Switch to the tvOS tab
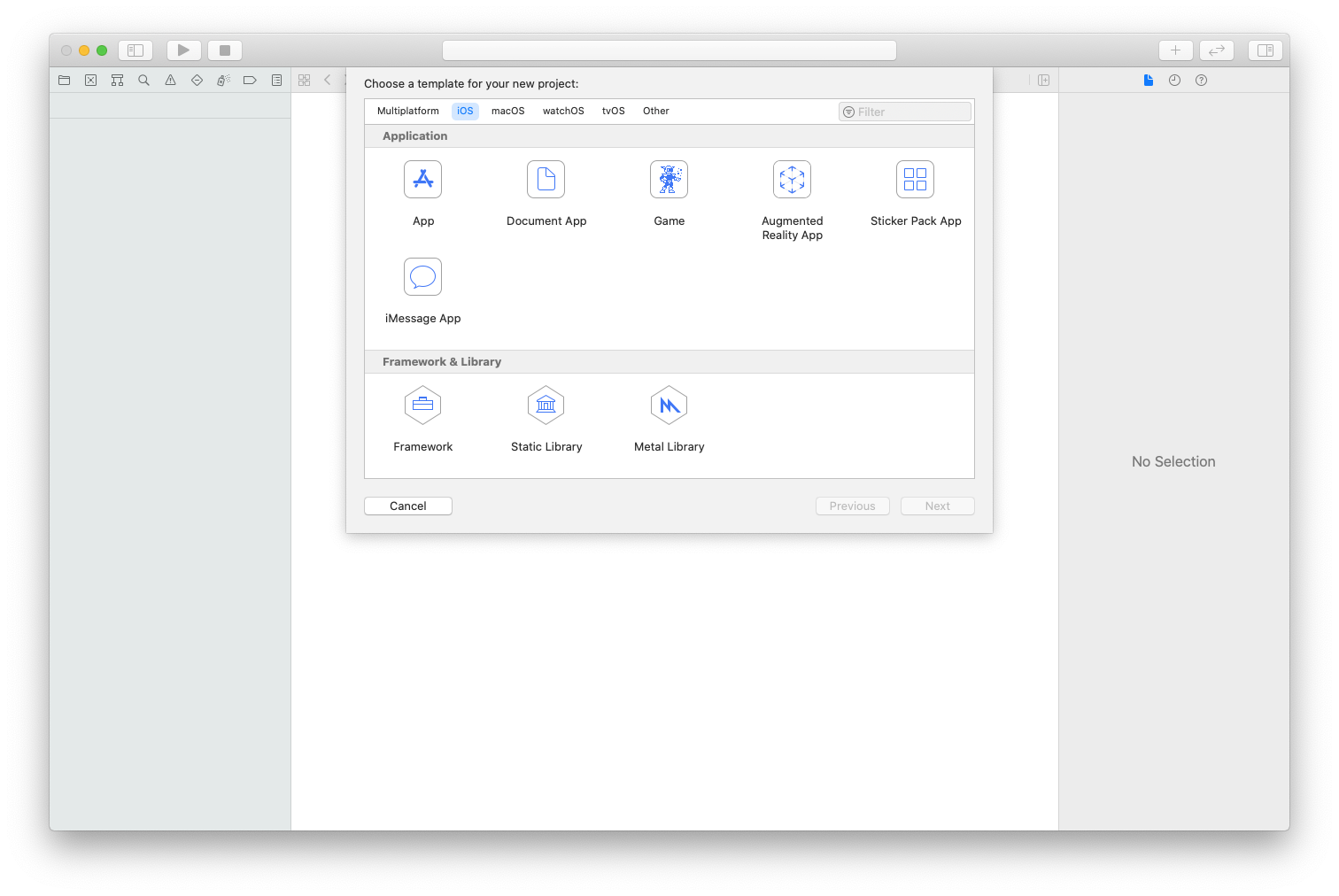This screenshot has width=1339, height=896. (614, 111)
